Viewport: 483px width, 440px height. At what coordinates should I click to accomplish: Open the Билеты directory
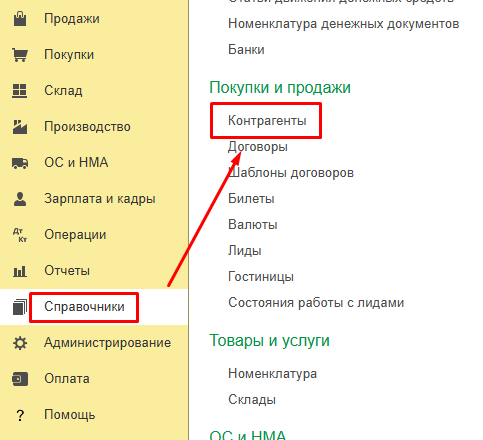click(251, 199)
